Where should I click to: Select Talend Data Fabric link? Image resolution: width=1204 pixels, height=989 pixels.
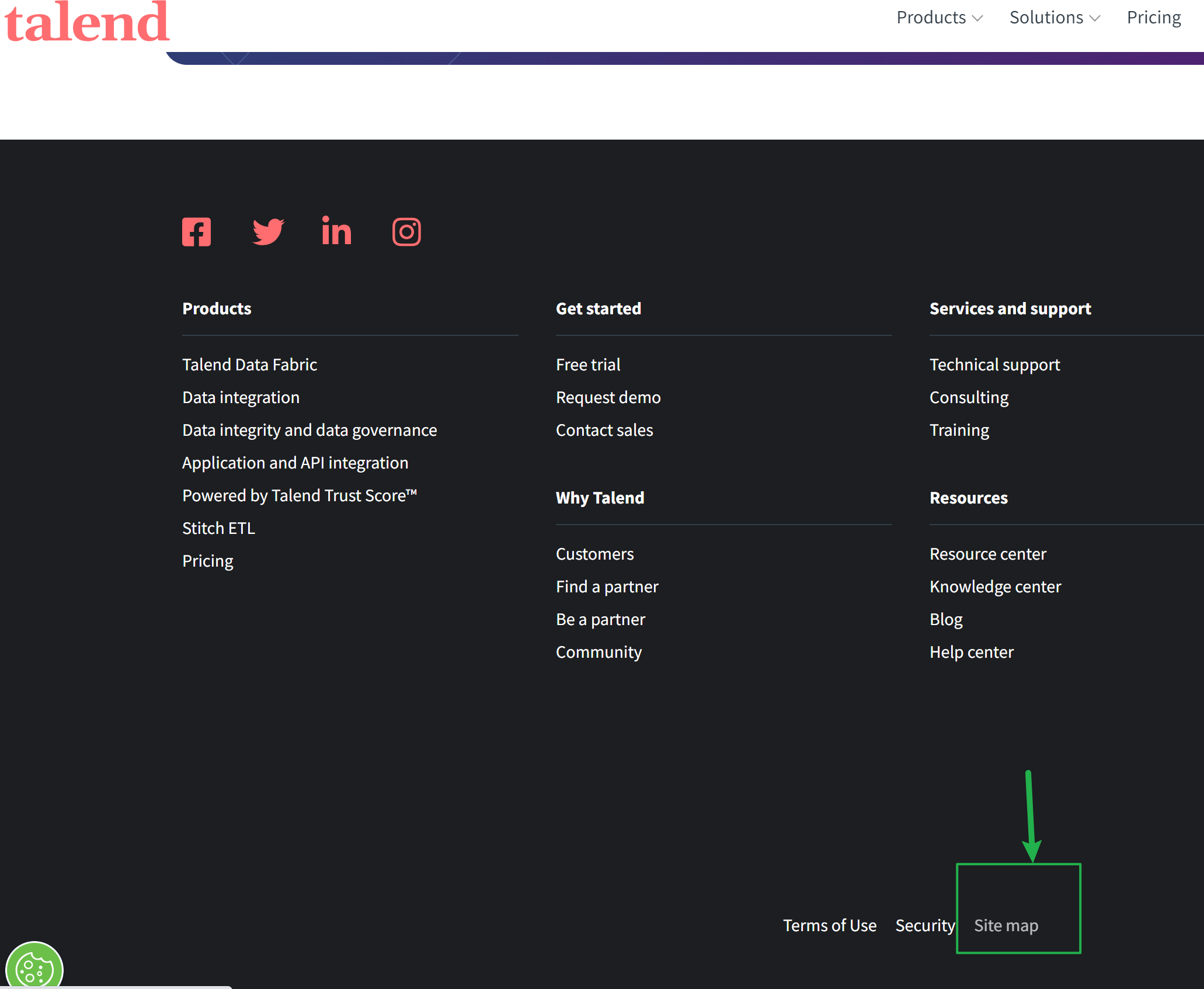point(249,365)
